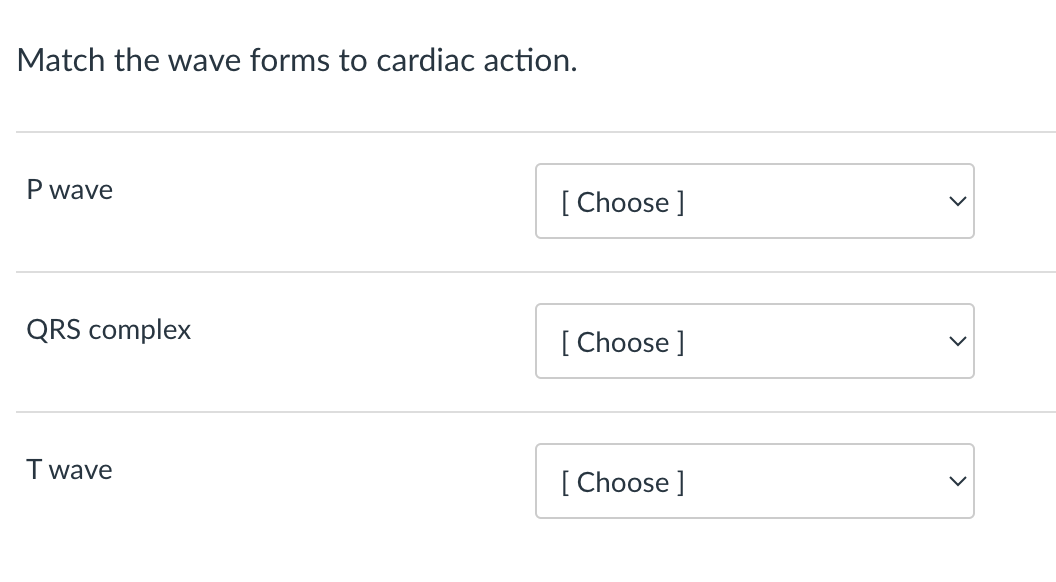Viewport: 1056px width, 582px height.
Task: Click the divider line above QRS complex
Action: click(528, 270)
